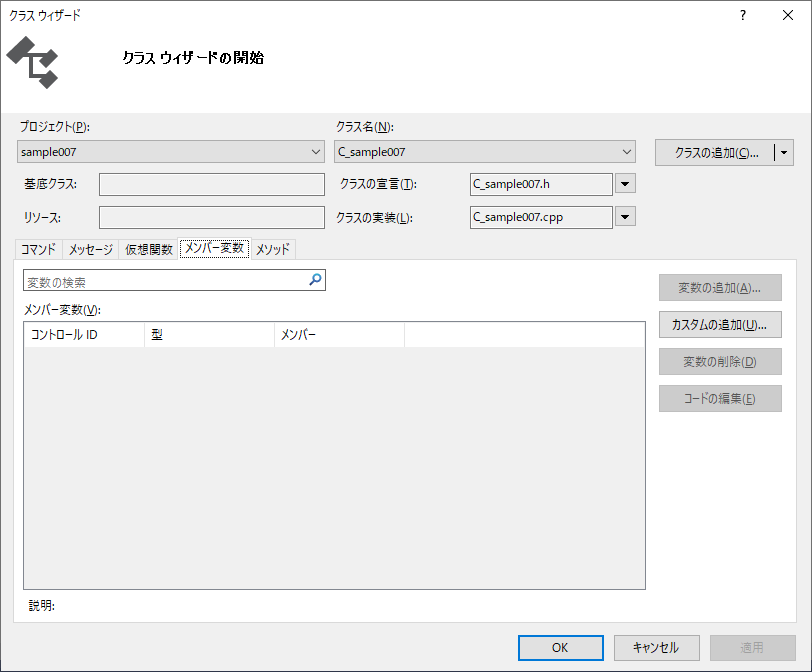Click the Class Wizard logo icon
The width and height of the screenshot is (812, 672).
[x=33, y=62]
